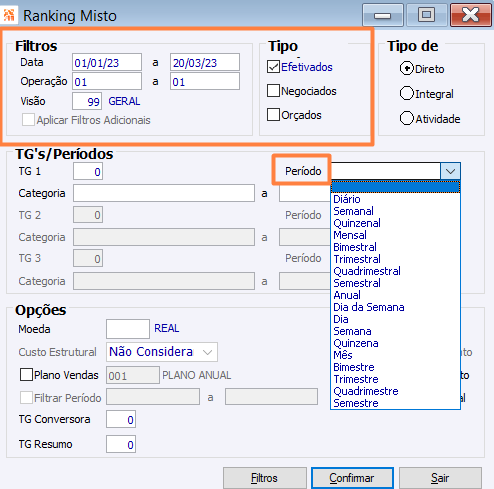Screen dimensions: 494x489
Task: Choose Quinzenal from the period list
Action: (x=395, y=223)
